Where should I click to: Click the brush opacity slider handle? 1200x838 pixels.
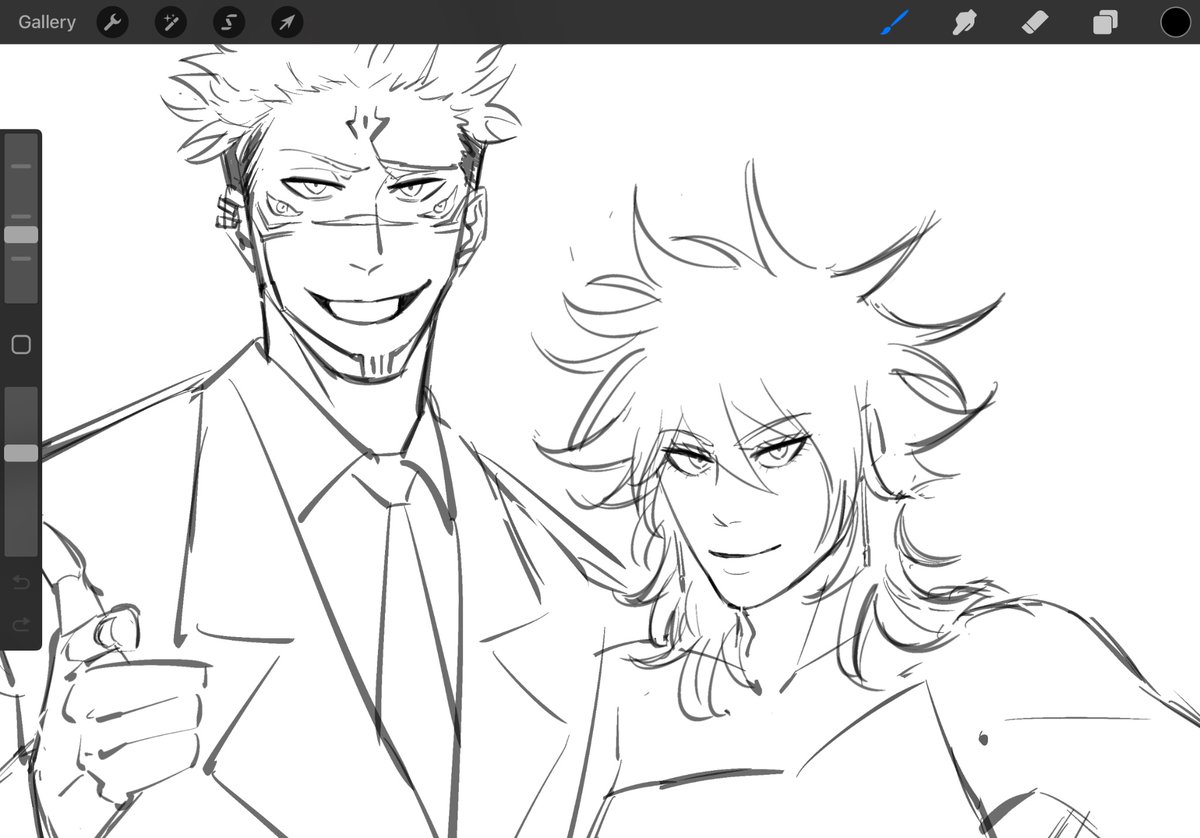point(21,453)
